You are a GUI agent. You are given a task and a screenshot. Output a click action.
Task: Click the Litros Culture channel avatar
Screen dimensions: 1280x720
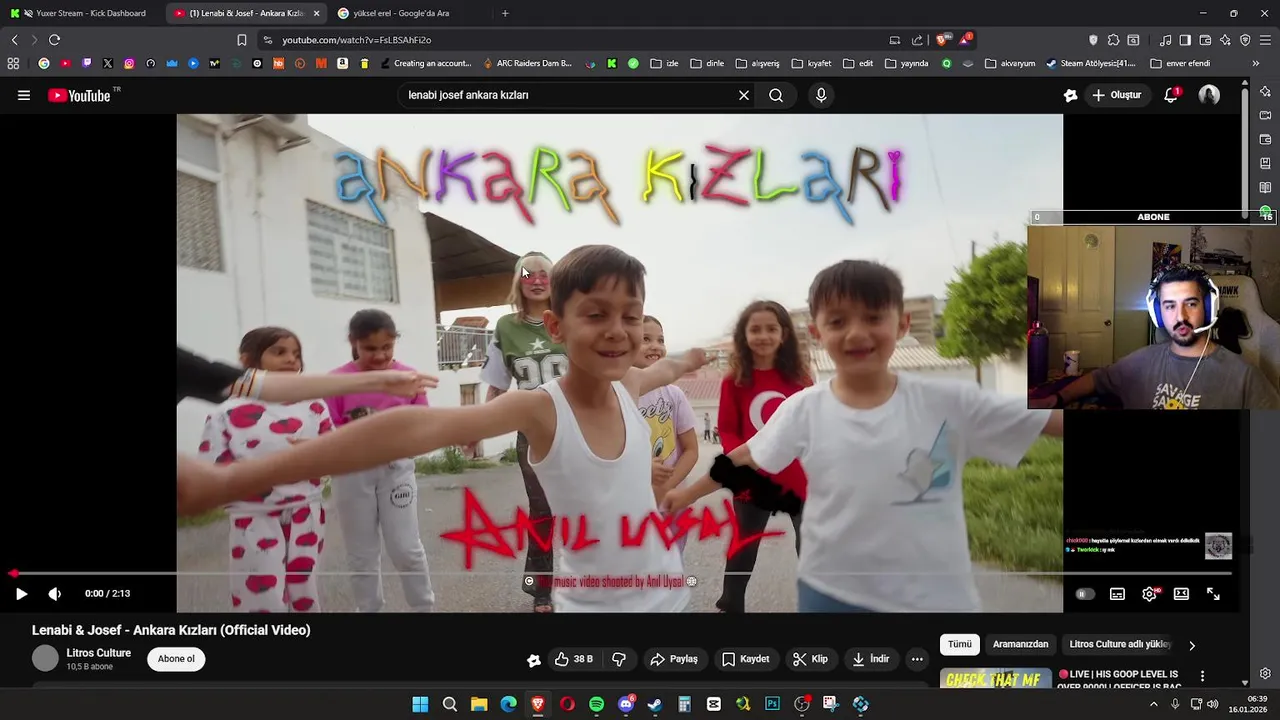[46, 658]
